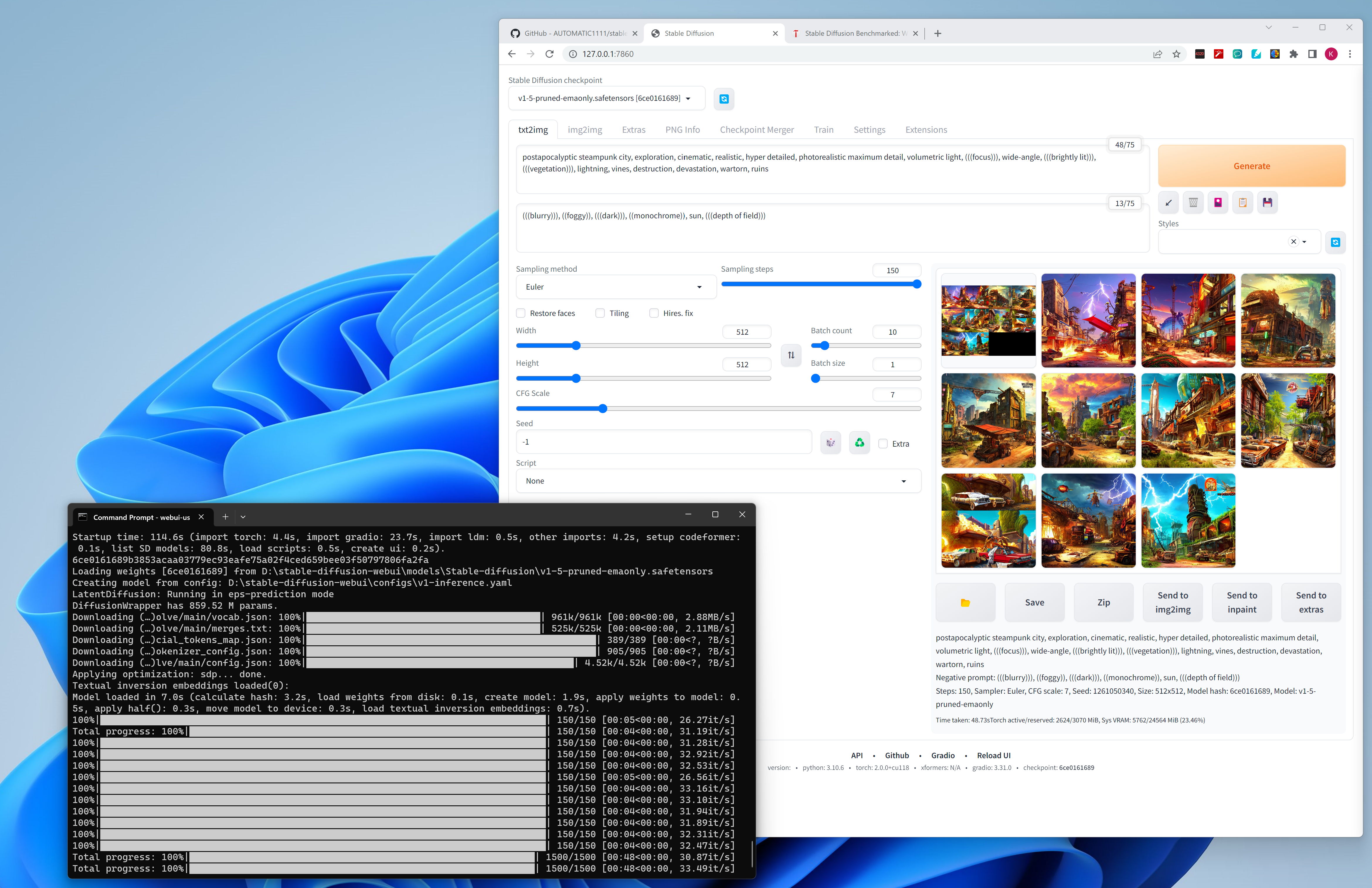1372x888 pixels.
Task: Click the negative prompt text box
Action: (832, 228)
